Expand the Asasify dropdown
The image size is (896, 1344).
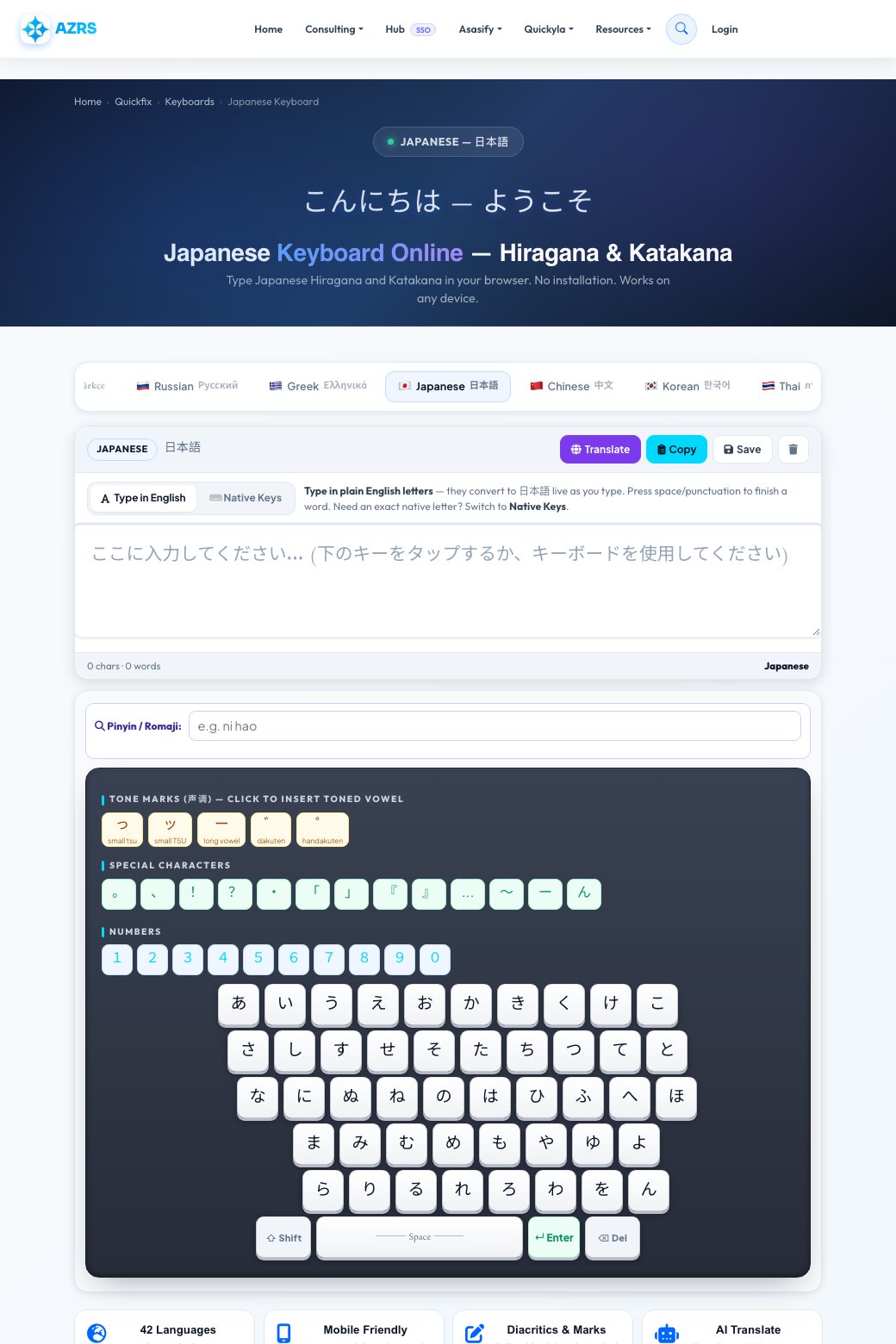click(x=480, y=29)
